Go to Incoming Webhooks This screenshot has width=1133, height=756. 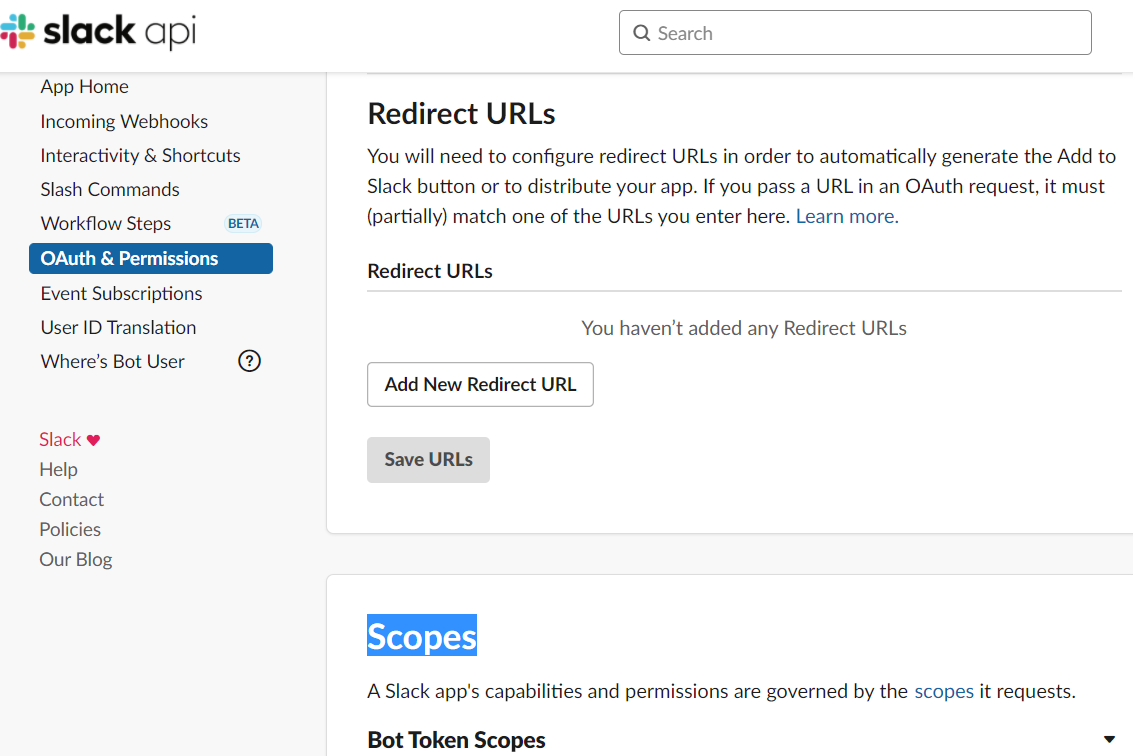coord(124,121)
